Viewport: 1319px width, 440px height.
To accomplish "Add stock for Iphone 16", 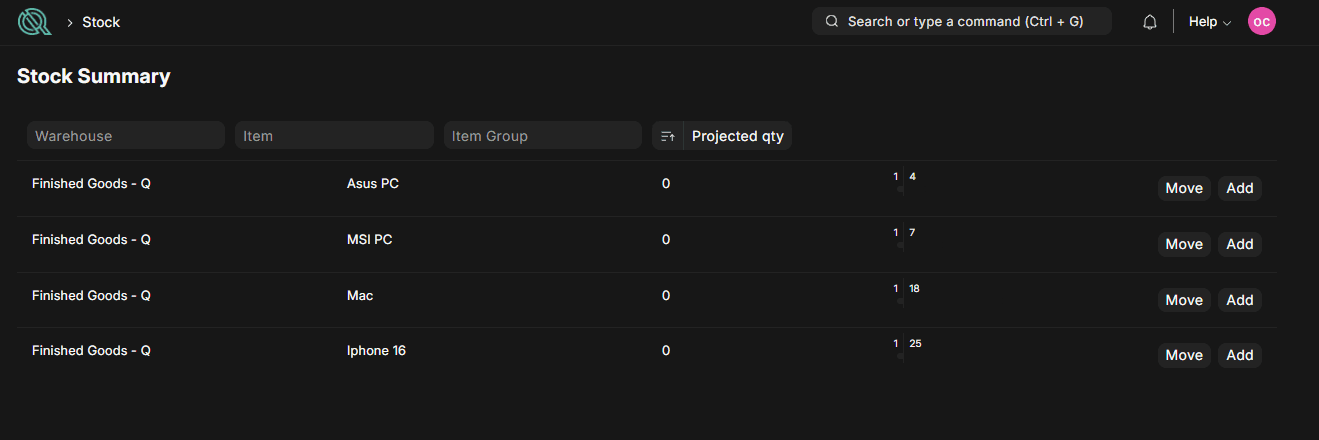I will click(1240, 355).
